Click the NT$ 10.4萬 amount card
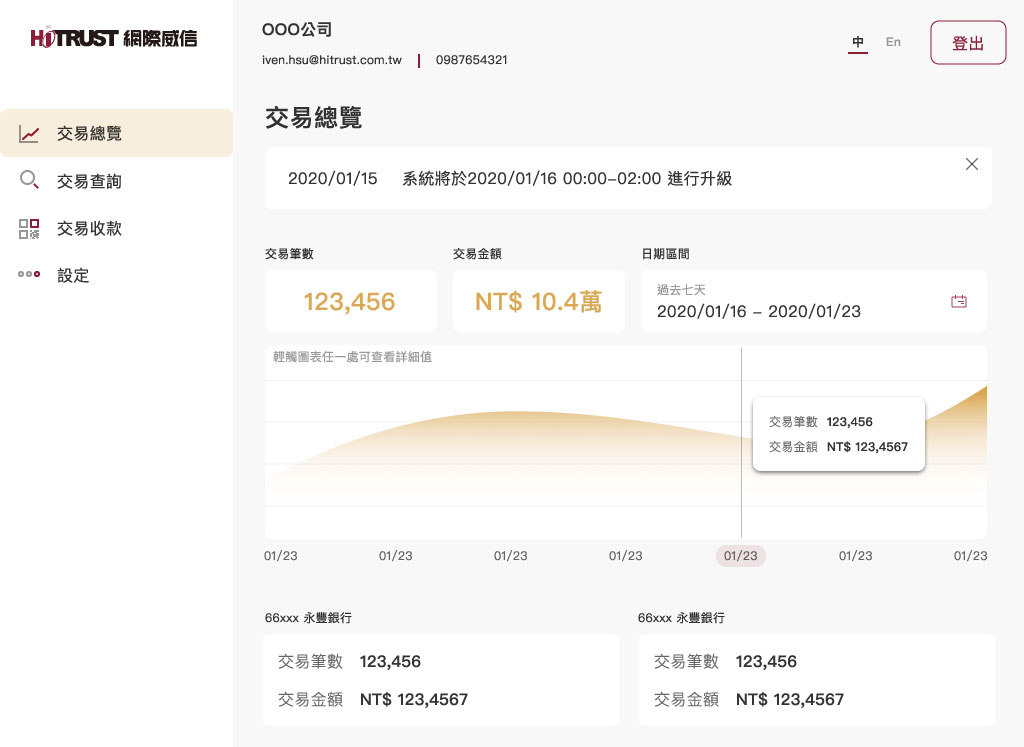Image resolution: width=1024 pixels, height=747 pixels. coord(538,301)
